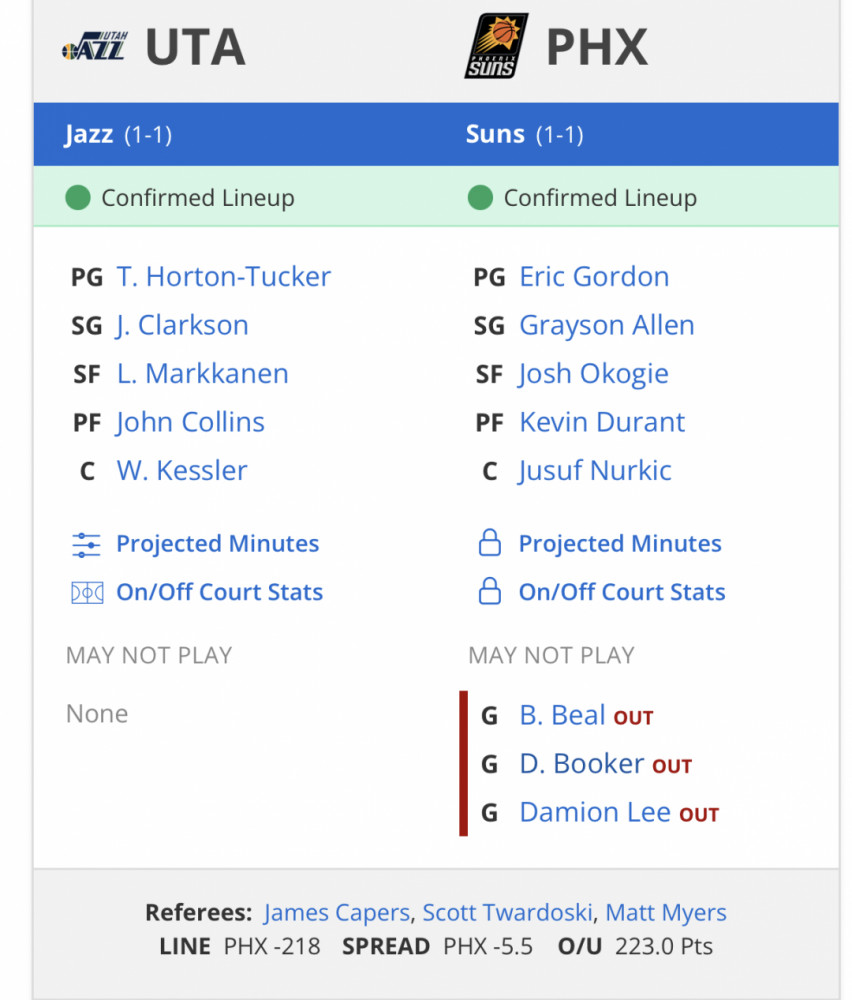Click the Jazz On/Off Court Stats court icon

pos(87,593)
